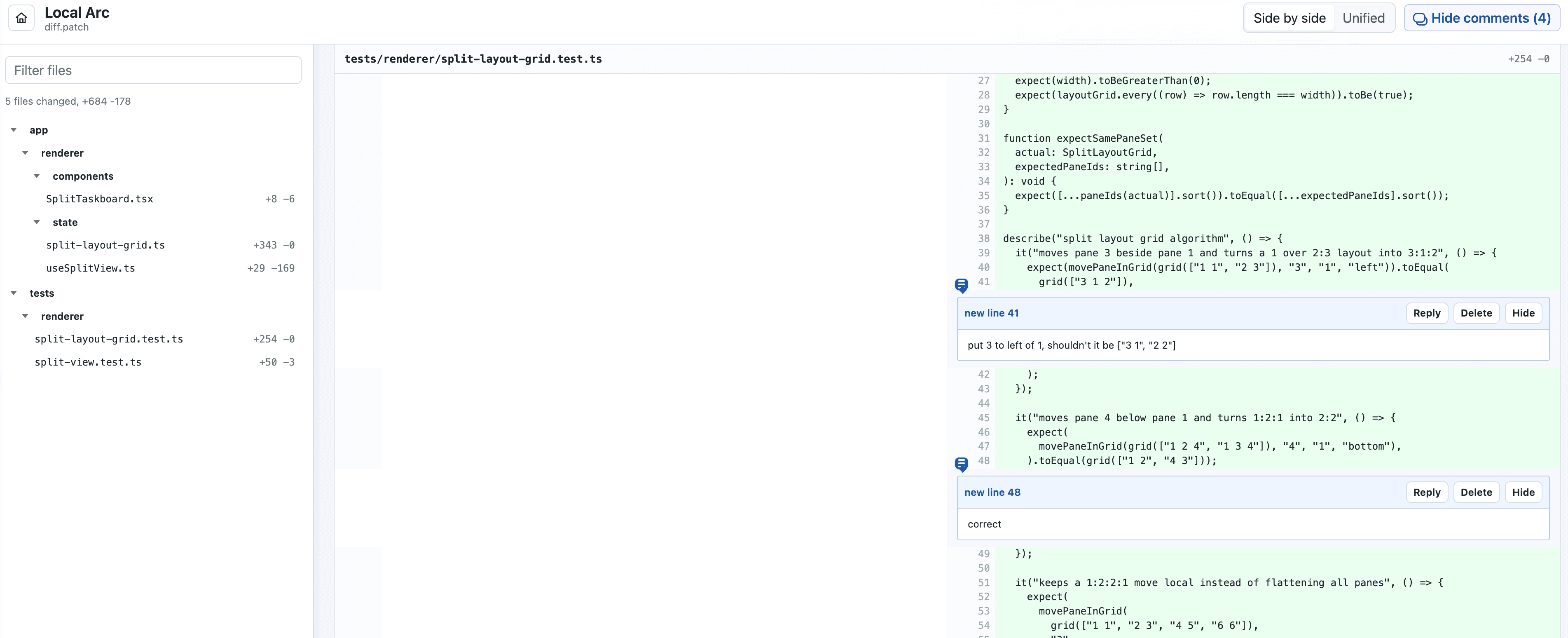Image resolution: width=1568 pixels, height=638 pixels.
Task: Delete the line 48 comment
Action: 1476,493
